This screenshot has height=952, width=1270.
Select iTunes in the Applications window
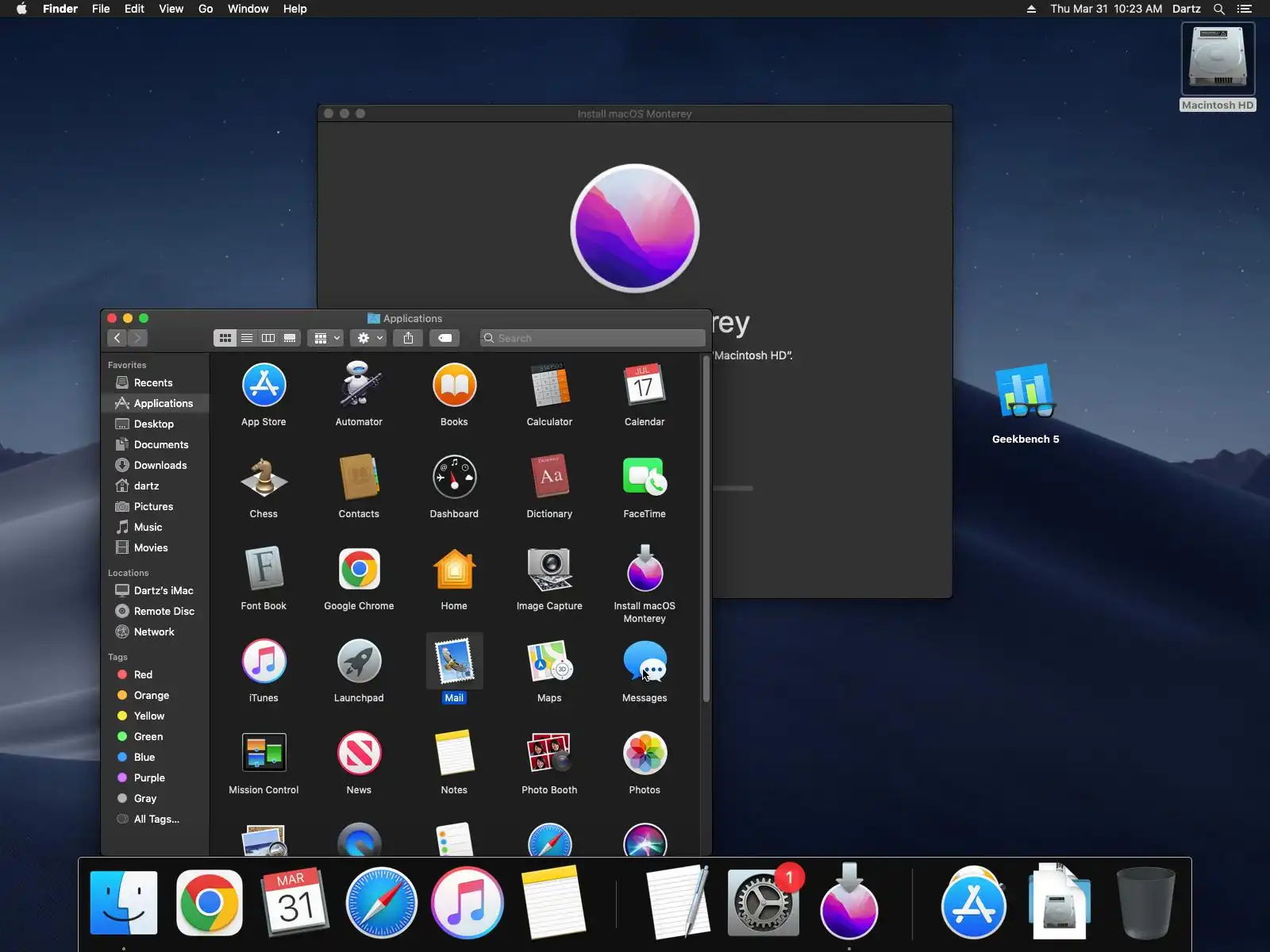click(x=264, y=662)
